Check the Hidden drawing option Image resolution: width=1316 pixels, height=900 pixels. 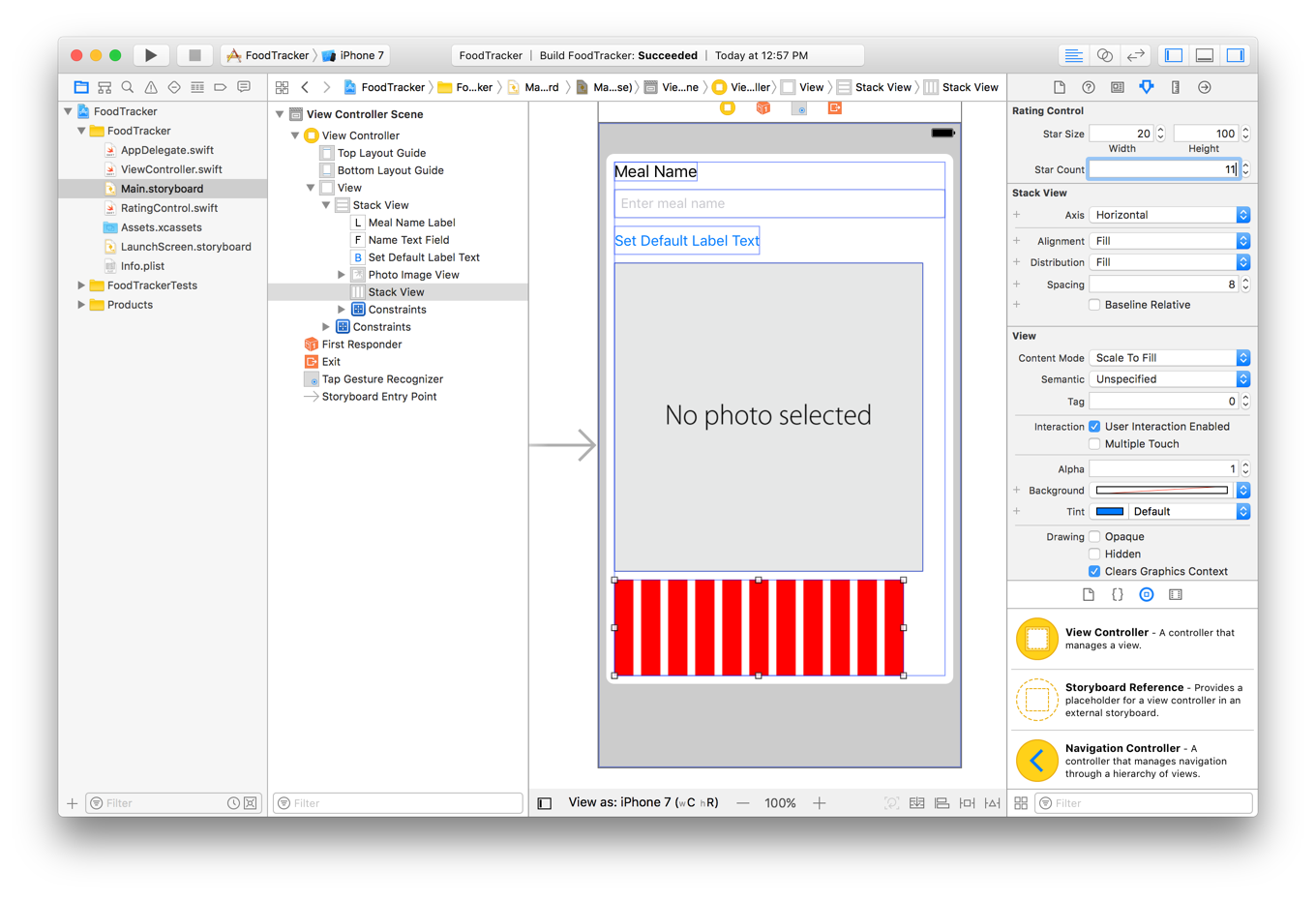tap(1094, 555)
